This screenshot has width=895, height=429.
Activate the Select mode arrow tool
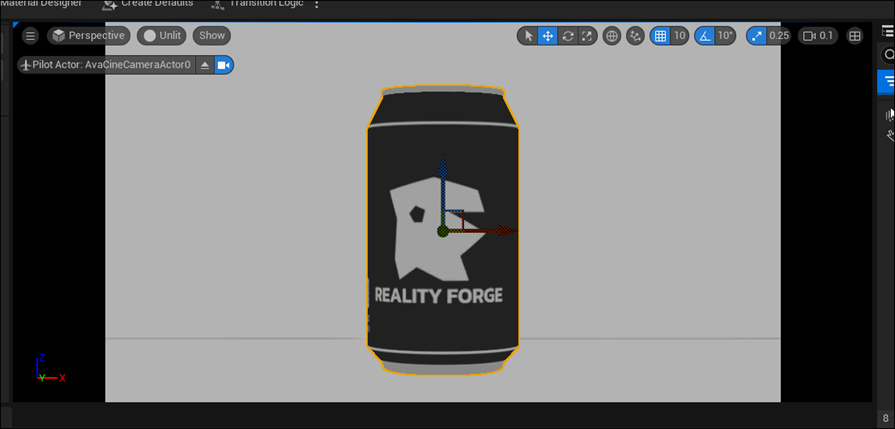(x=529, y=36)
